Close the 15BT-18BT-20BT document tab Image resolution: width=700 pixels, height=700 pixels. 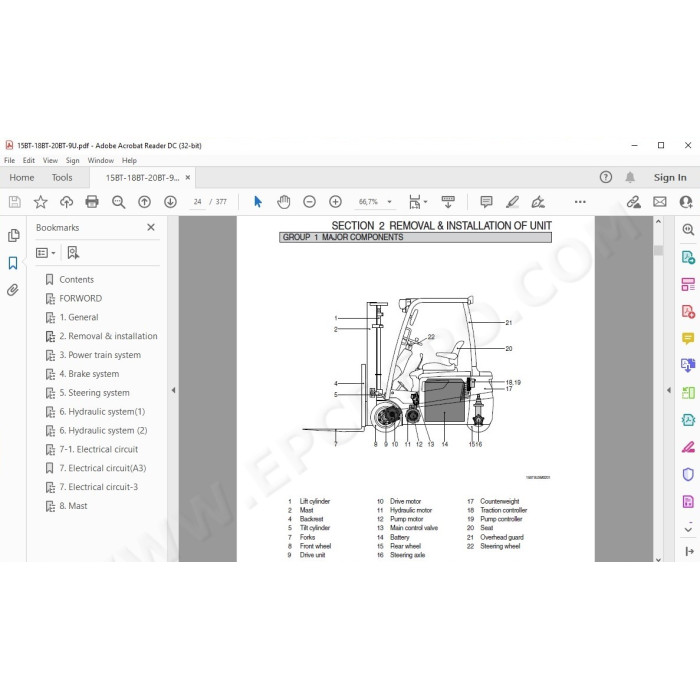pos(188,178)
